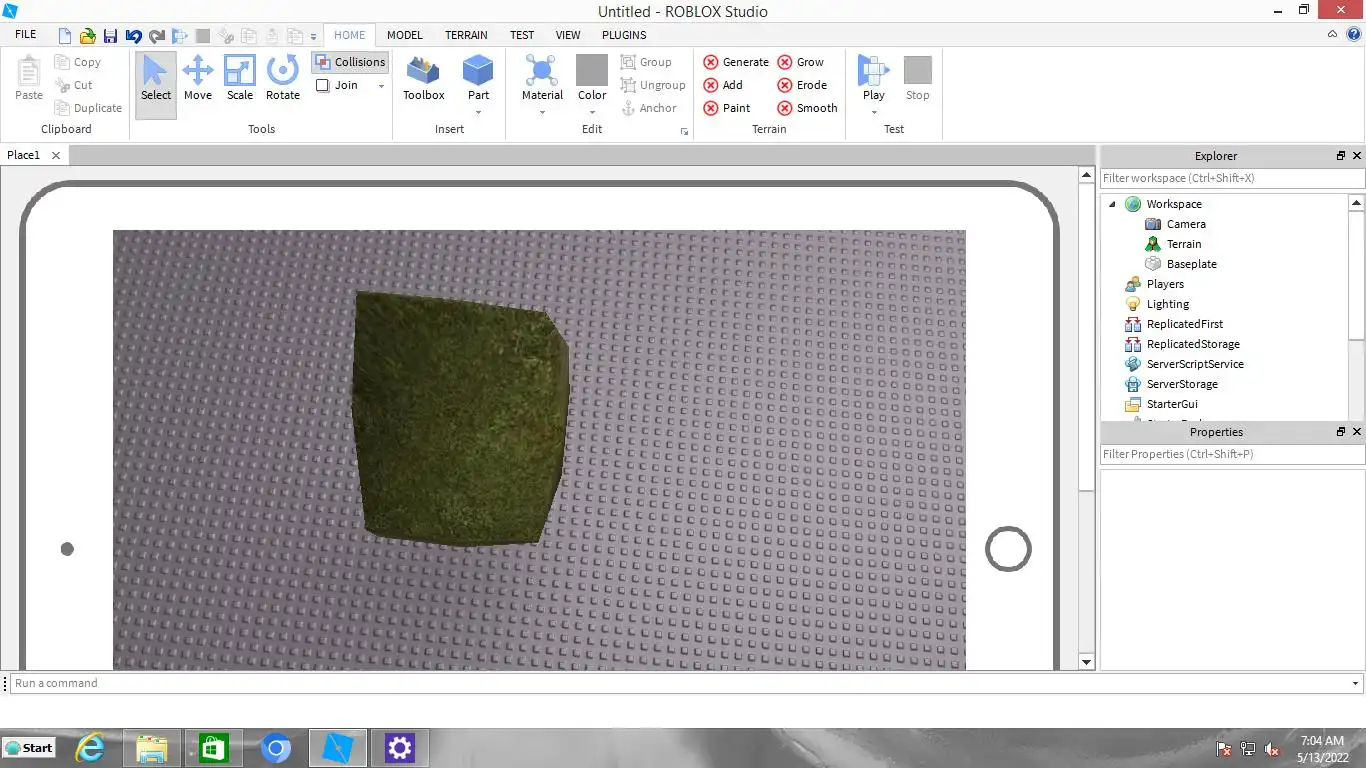The height and width of the screenshot is (768, 1366).
Task: Open the Color dropdown arrow
Action: tap(592, 111)
